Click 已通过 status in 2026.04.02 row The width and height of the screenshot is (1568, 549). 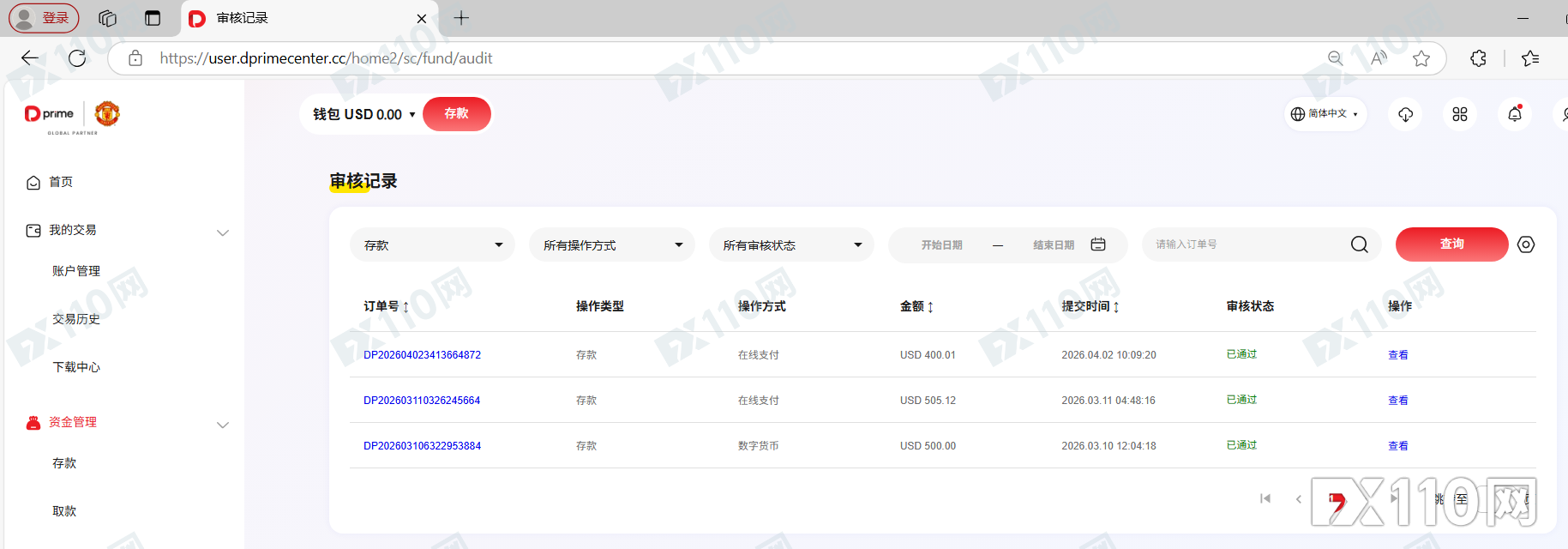click(1241, 354)
